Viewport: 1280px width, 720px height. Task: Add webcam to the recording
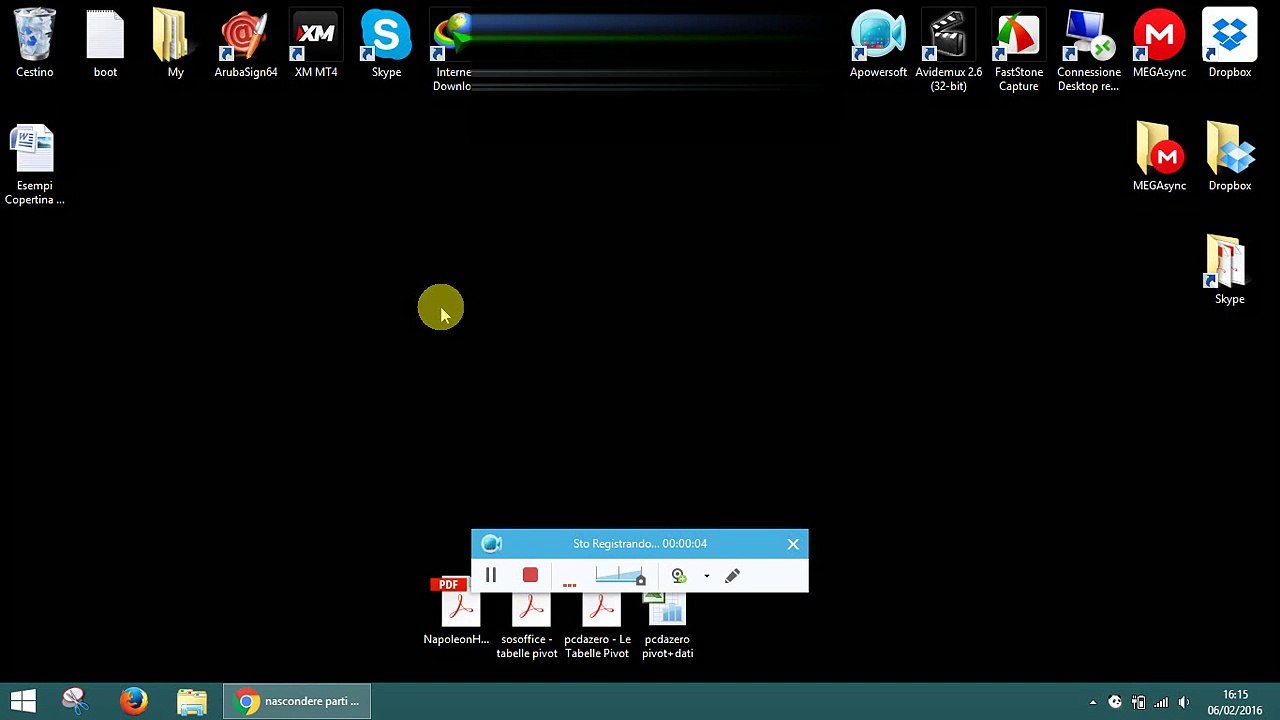pyautogui.click(x=678, y=575)
